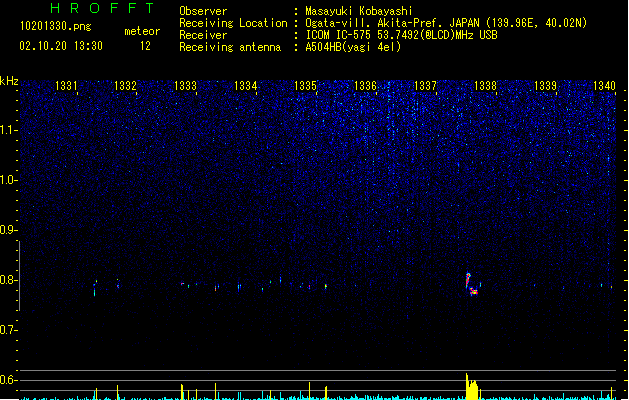The height and width of the screenshot is (400, 629).
Task: Select the ICOM IC-575 53.7492 MHz receiver text
Action: (x=402, y=35)
